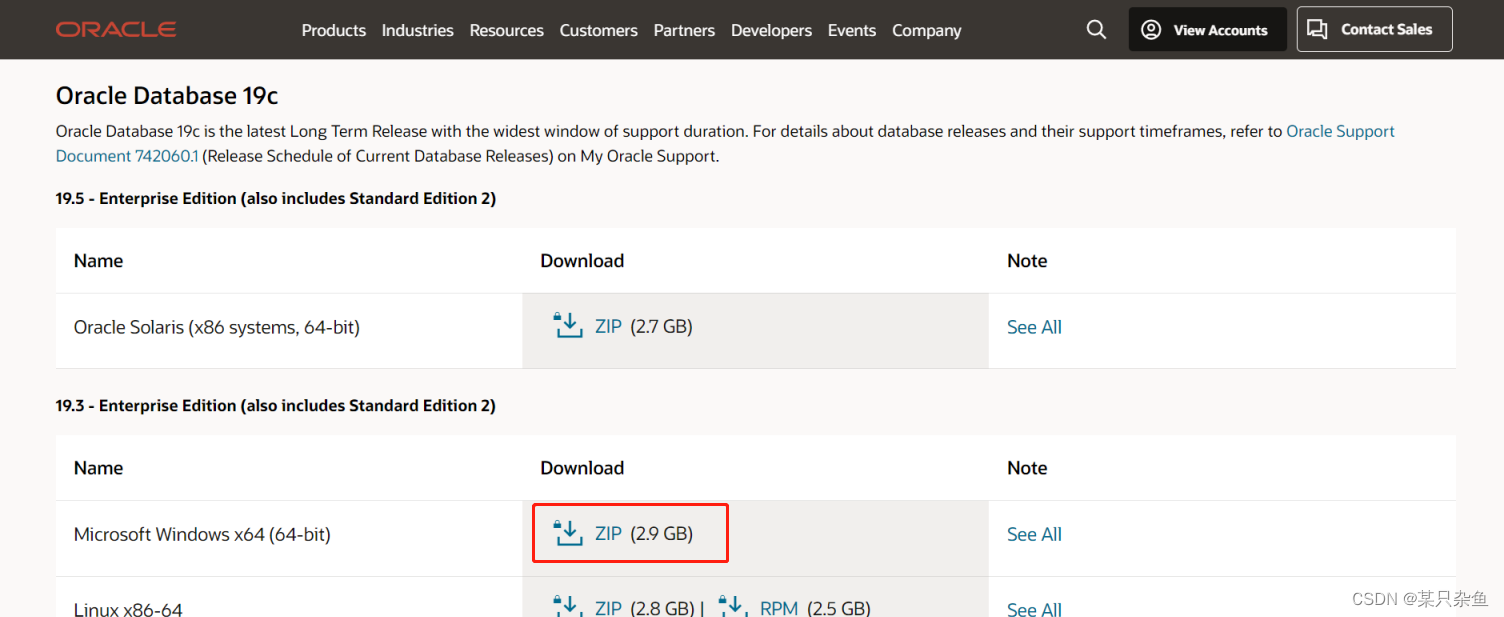The height and width of the screenshot is (617, 1504).
Task: Open the Resources menu
Action: click(507, 30)
